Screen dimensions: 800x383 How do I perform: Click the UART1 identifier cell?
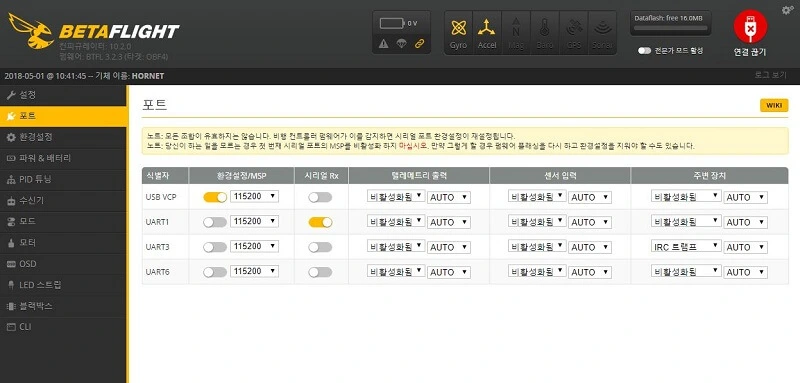pyautogui.click(x=165, y=222)
